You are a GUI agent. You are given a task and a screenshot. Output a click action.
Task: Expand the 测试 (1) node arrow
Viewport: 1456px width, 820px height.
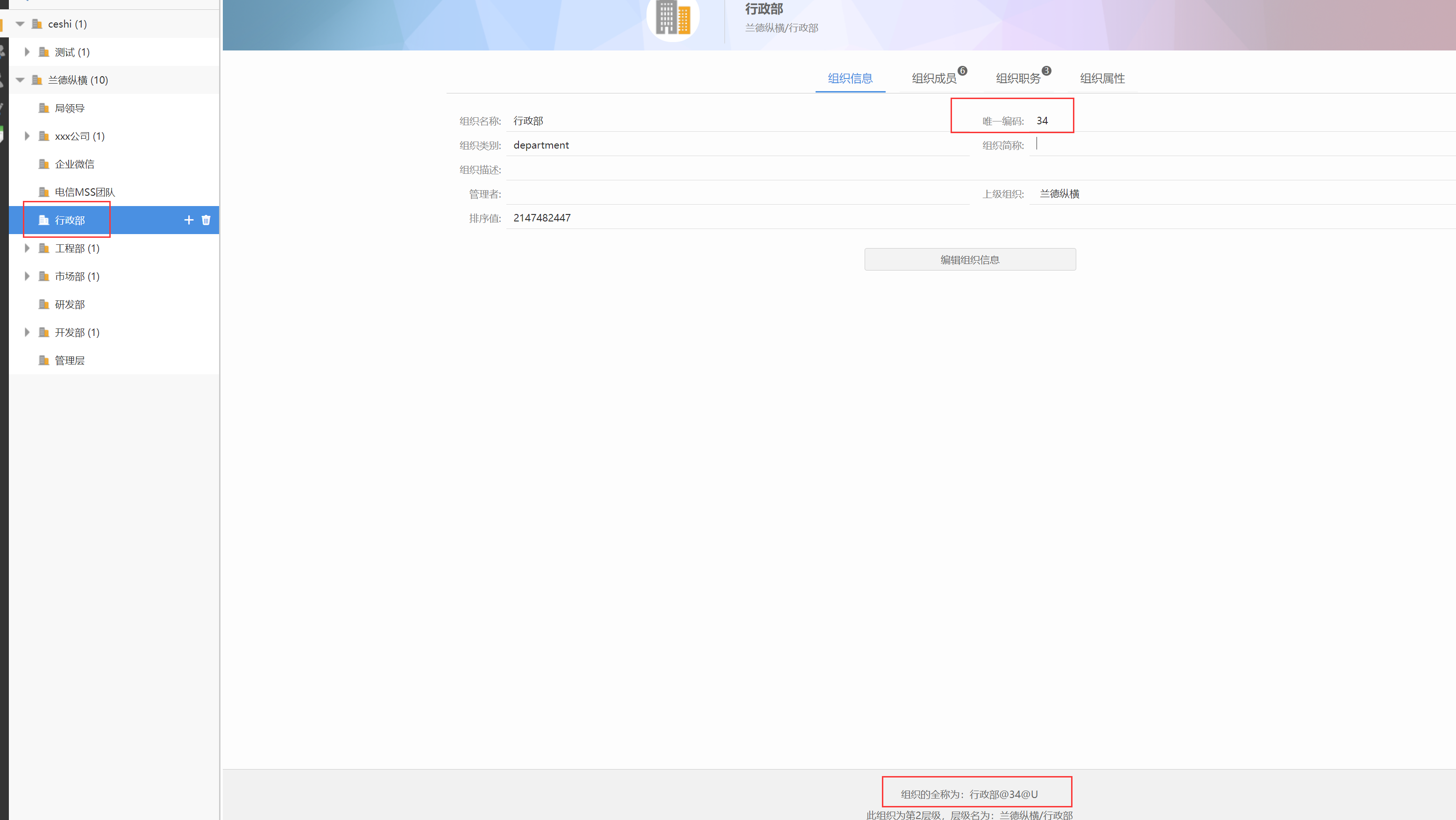point(27,52)
